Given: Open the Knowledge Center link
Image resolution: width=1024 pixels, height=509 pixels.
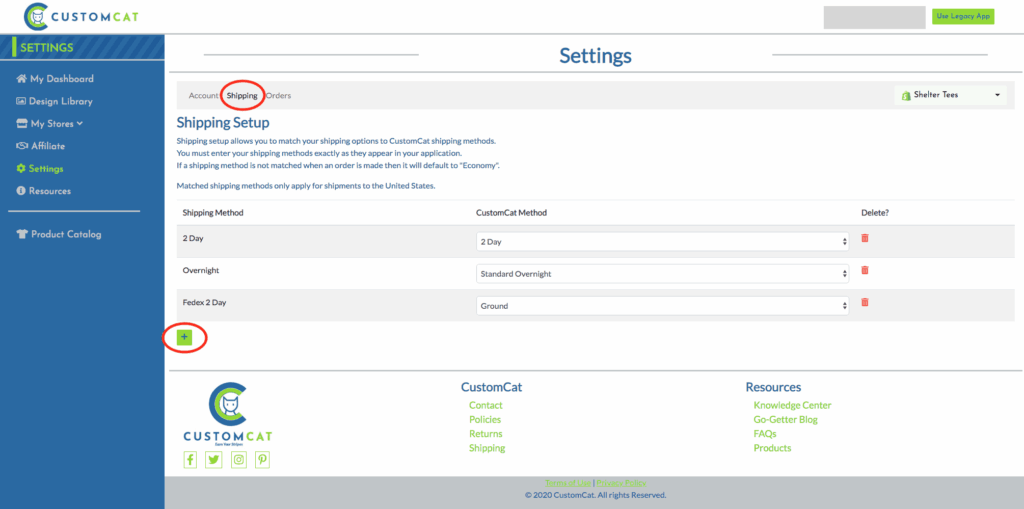Looking at the screenshot, I should click(792, 405).
